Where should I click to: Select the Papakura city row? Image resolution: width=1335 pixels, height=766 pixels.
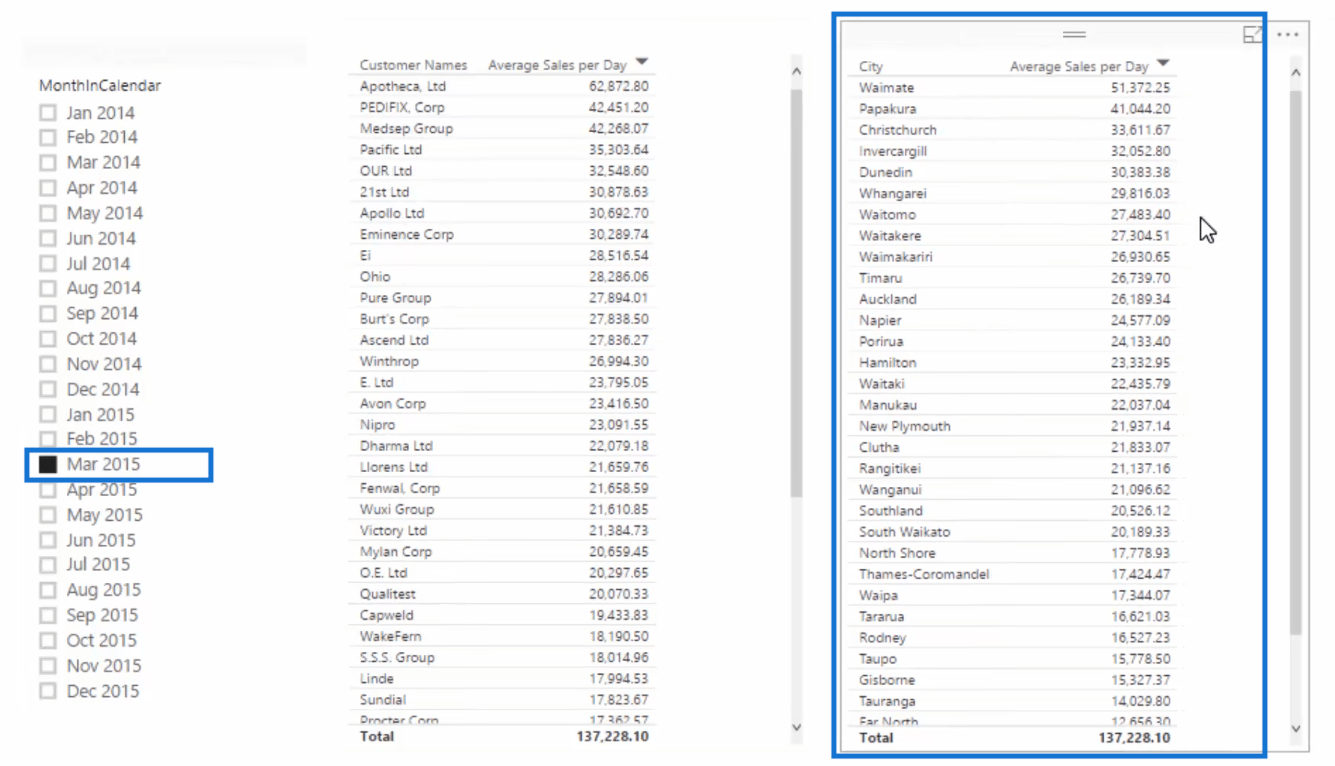click(x=1014, y=109)
